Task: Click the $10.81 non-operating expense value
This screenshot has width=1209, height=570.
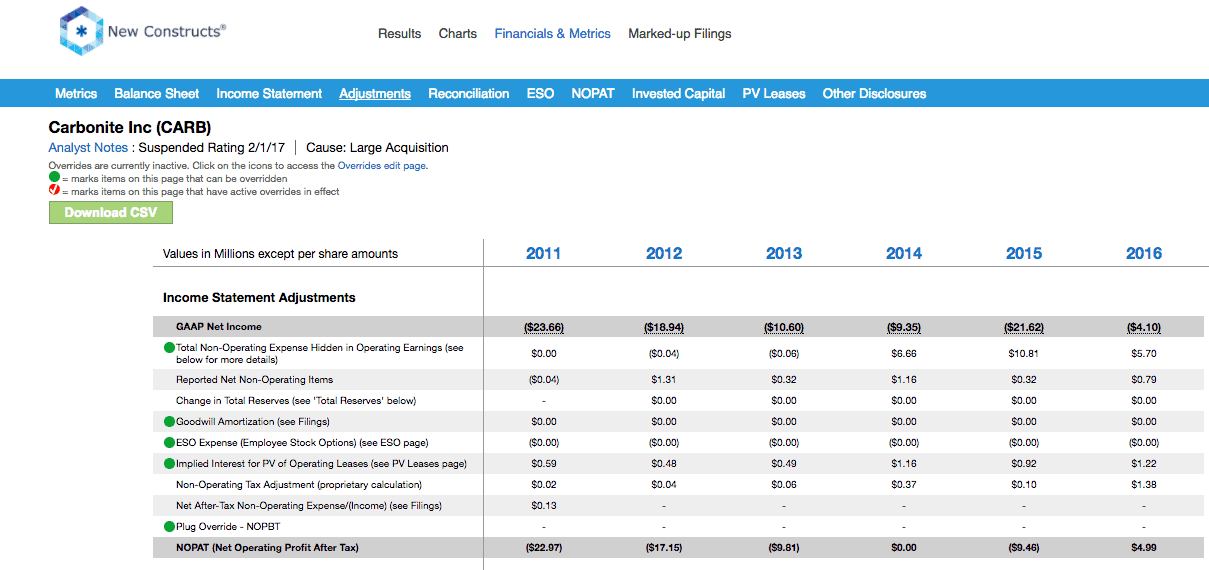Action: click(1024, 354)
